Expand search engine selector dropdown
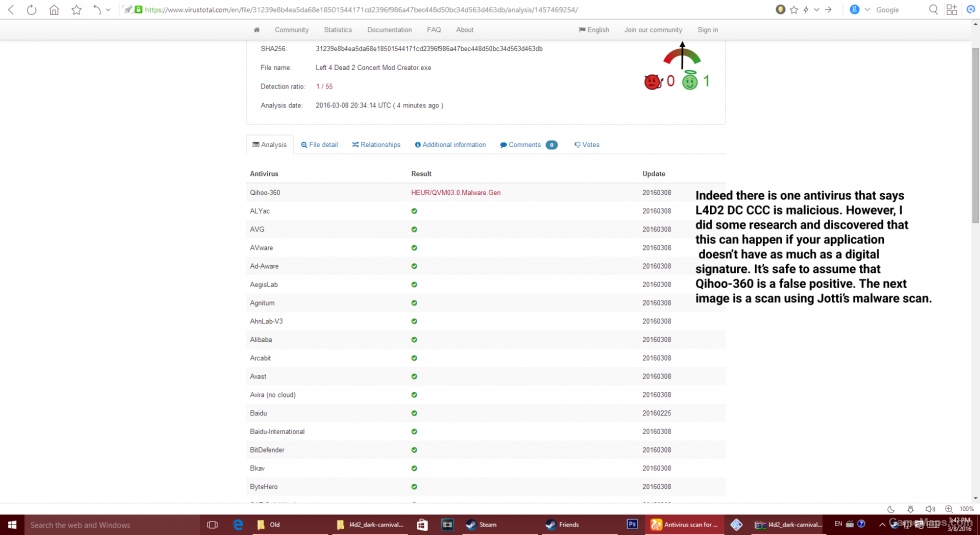This screenshot has width=980, height=535. [x=867, y=9]
